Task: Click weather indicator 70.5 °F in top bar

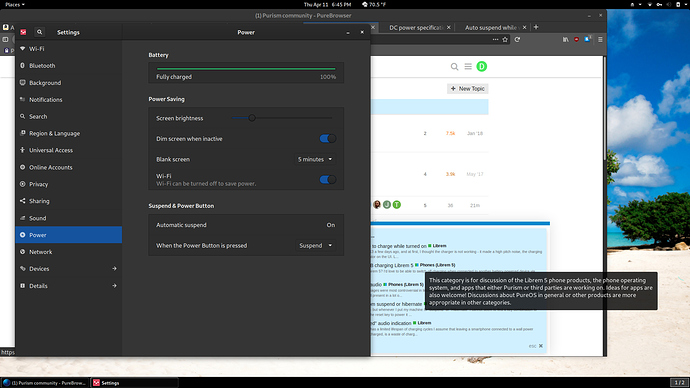Action: coord(374,4)
